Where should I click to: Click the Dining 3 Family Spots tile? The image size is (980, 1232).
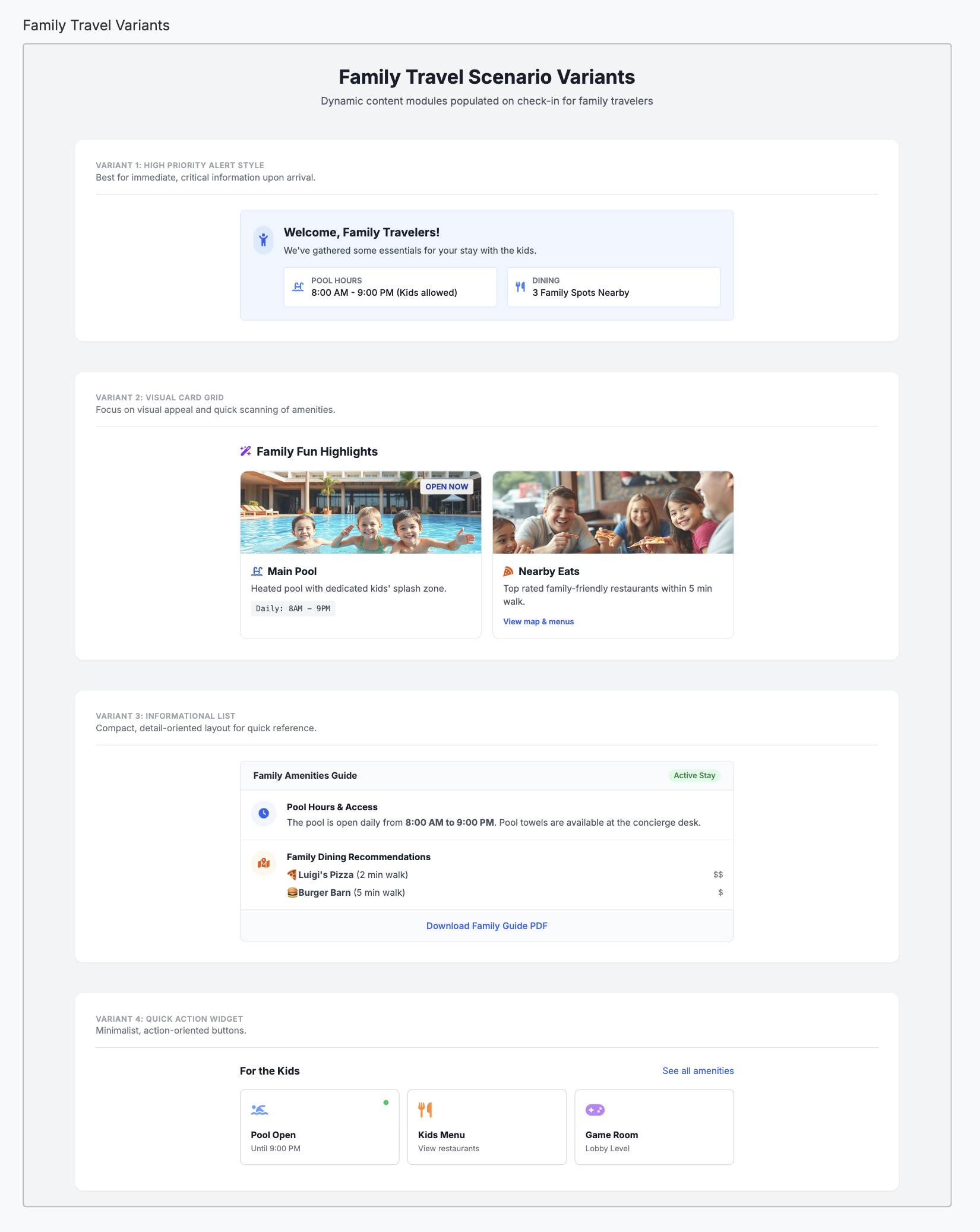[614, 287]
